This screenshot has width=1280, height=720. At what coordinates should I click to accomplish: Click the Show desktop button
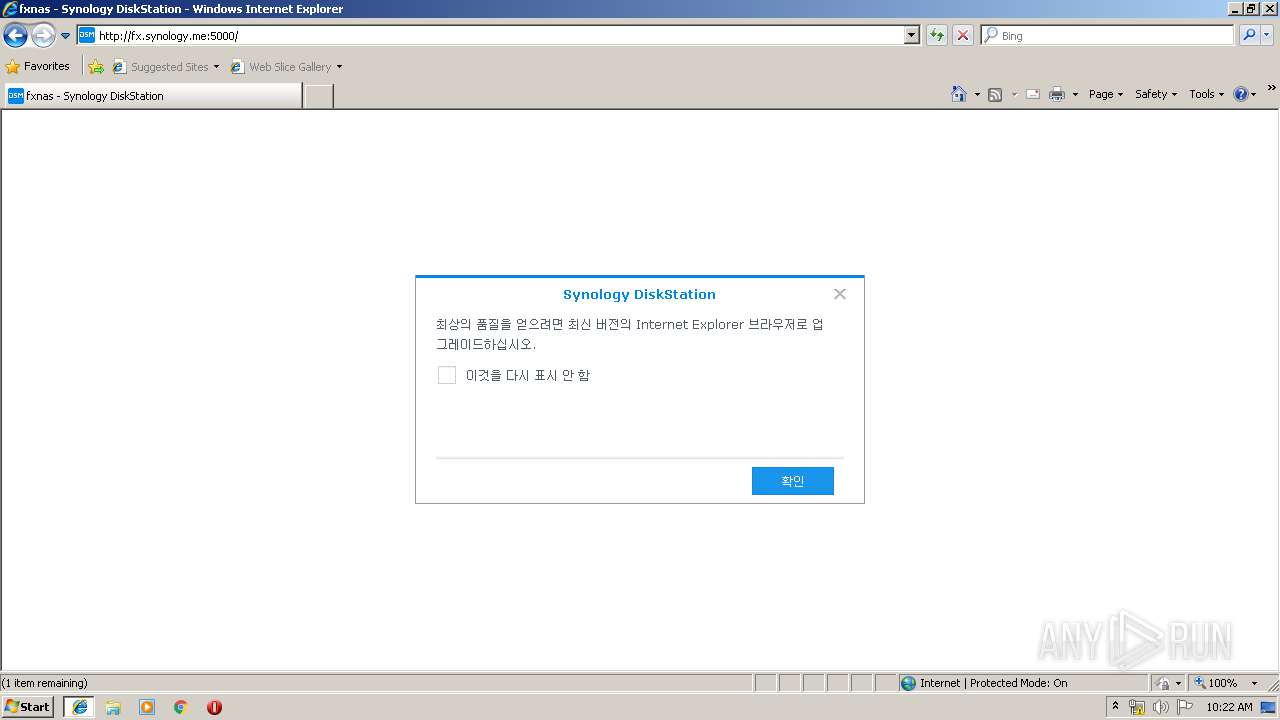pyautogui.click(x=1269, y=707)
